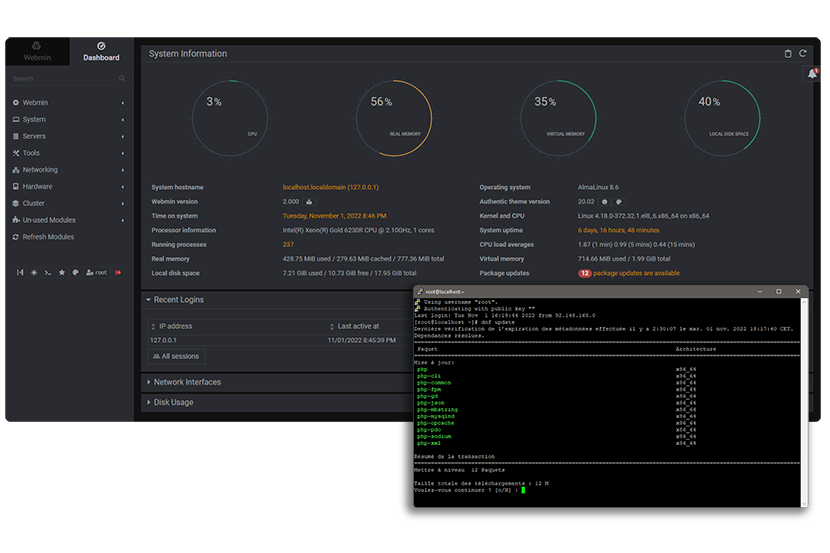This screenshot has width=830, height=553.
Task: Click IP address 127.0.0.1 in Recent Logins
Action: [x=163, y=340]
